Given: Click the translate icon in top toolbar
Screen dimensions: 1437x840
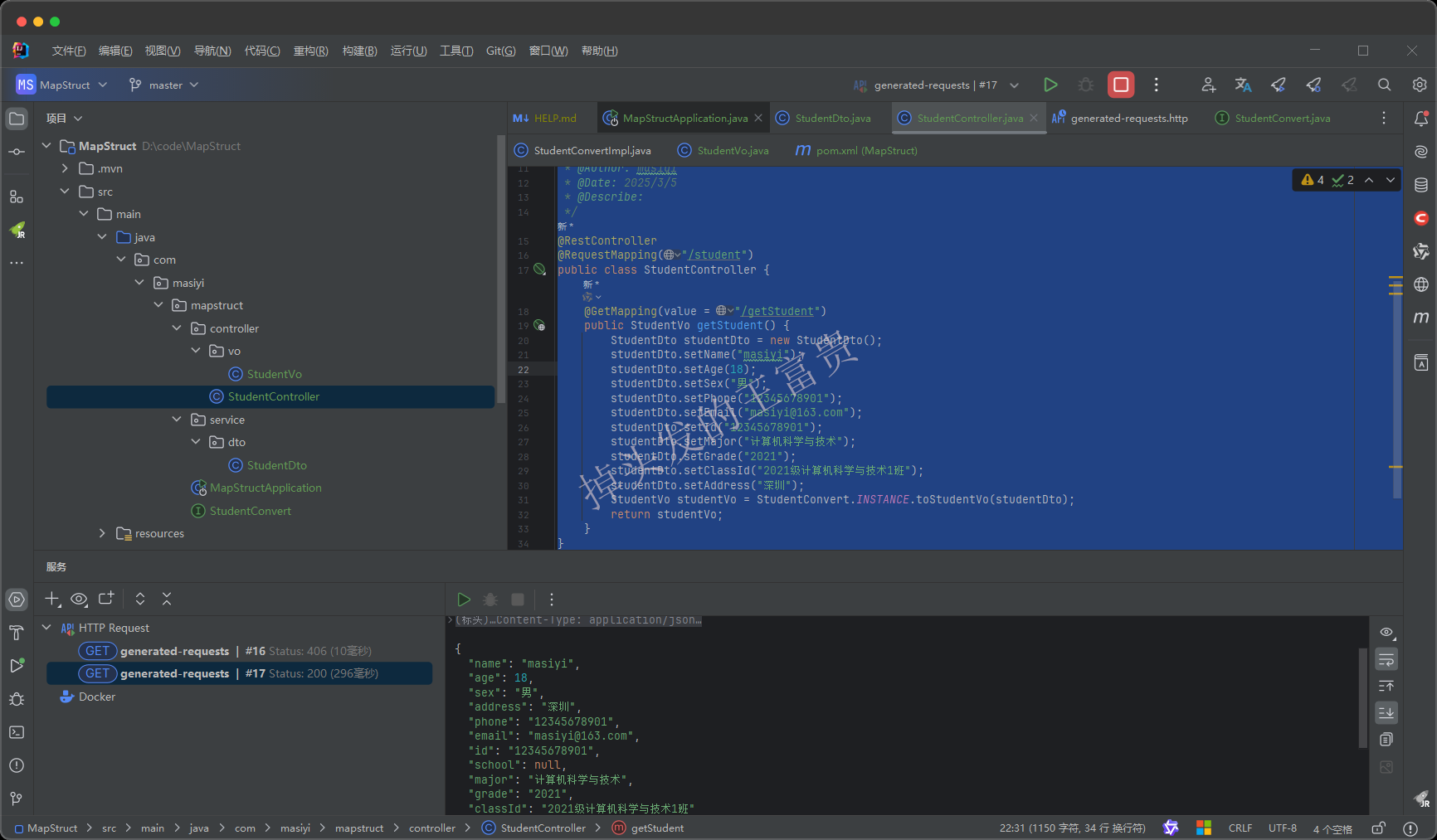Looking at the screenshot, I should [1243, 85].
